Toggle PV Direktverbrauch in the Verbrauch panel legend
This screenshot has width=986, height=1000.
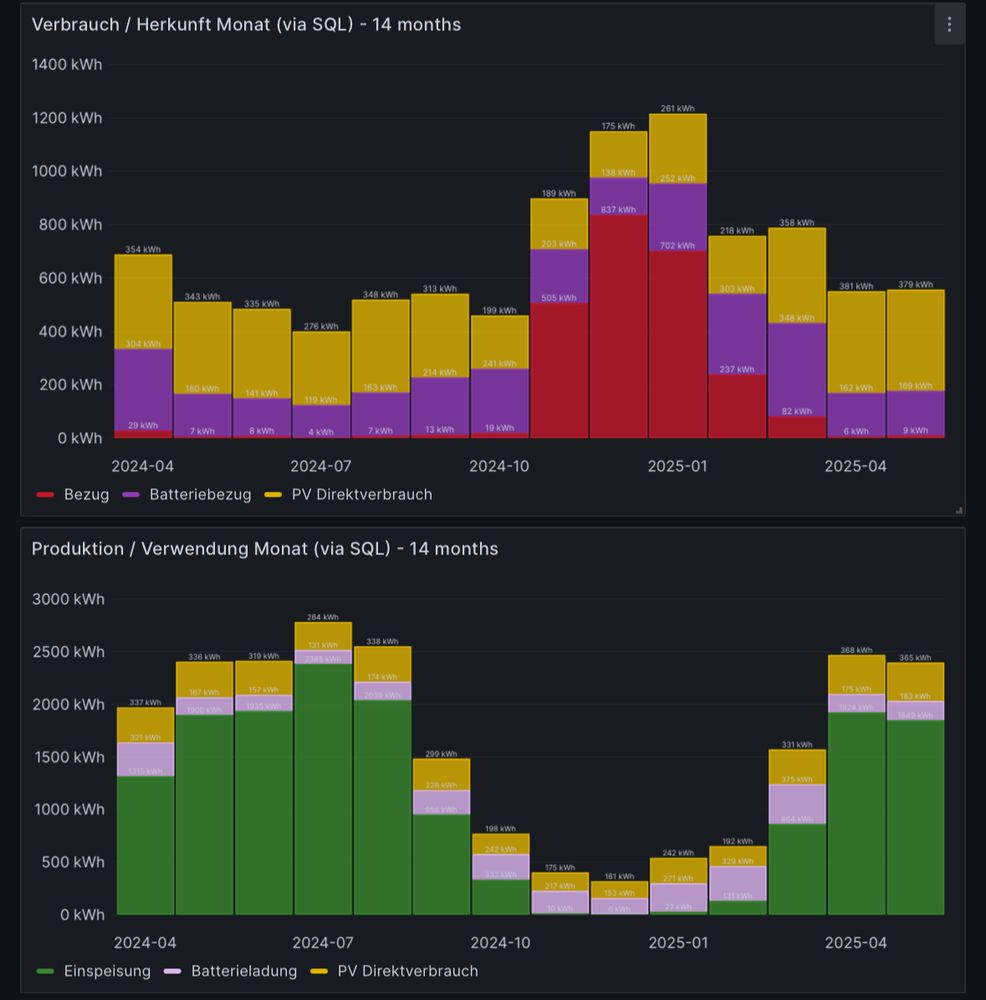pos(362,495)
